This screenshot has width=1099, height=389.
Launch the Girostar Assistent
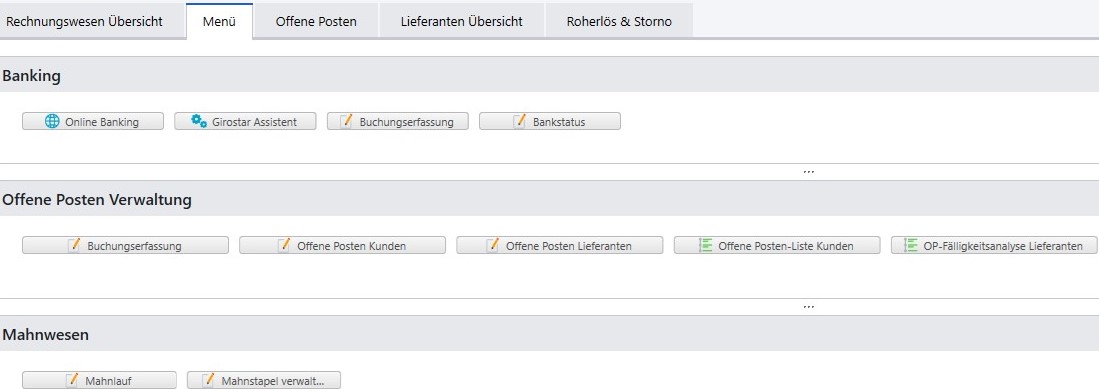coord(245,121)
